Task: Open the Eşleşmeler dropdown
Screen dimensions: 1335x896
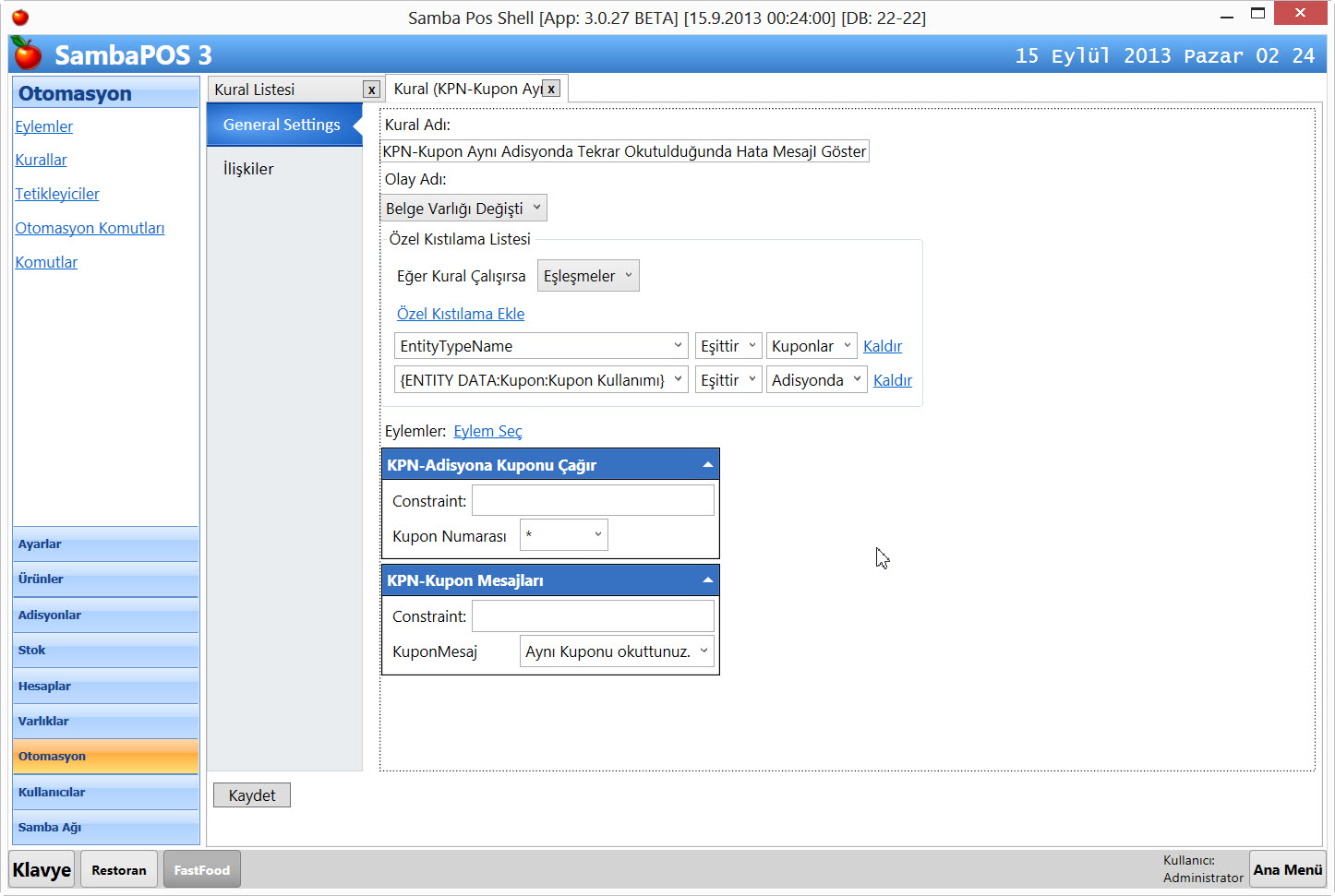Action: coord(587,276)
